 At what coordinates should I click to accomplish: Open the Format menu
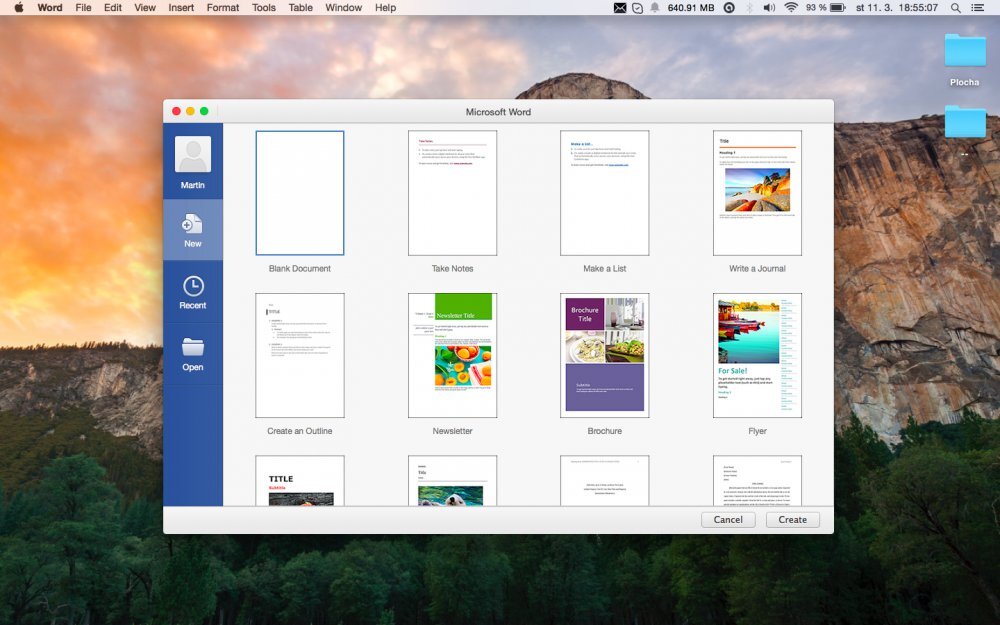(222, 8)
